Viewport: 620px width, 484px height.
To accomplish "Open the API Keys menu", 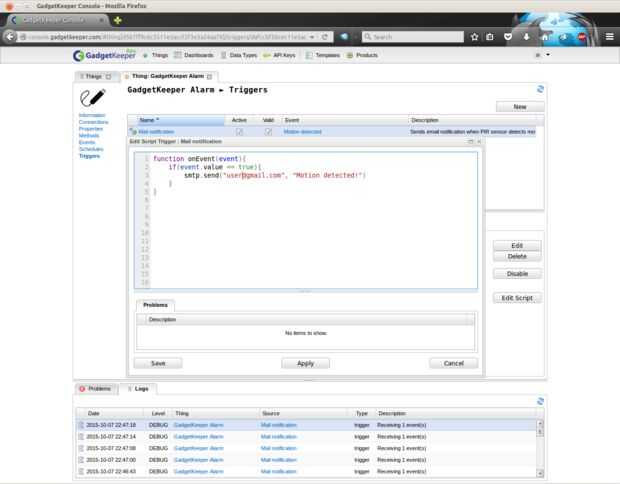I will [x=280, y=55].
